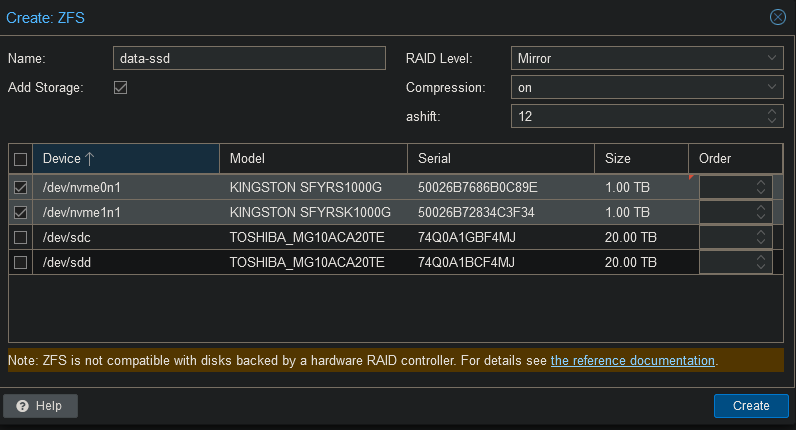The width and height of the screenshot is (796, 430).
Task: Click the Create button
Action: 750,406
